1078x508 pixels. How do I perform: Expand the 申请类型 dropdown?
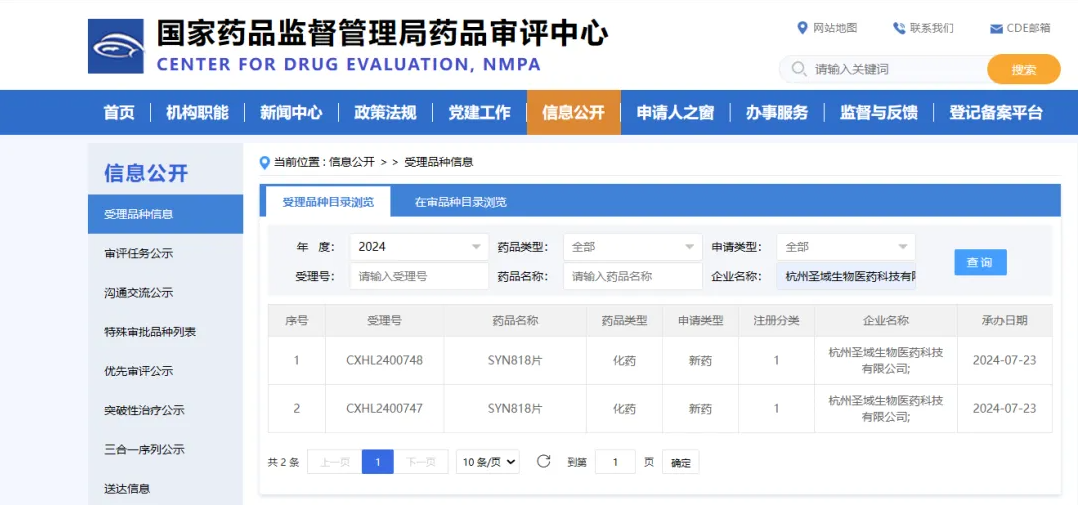[x=845, y=247]
